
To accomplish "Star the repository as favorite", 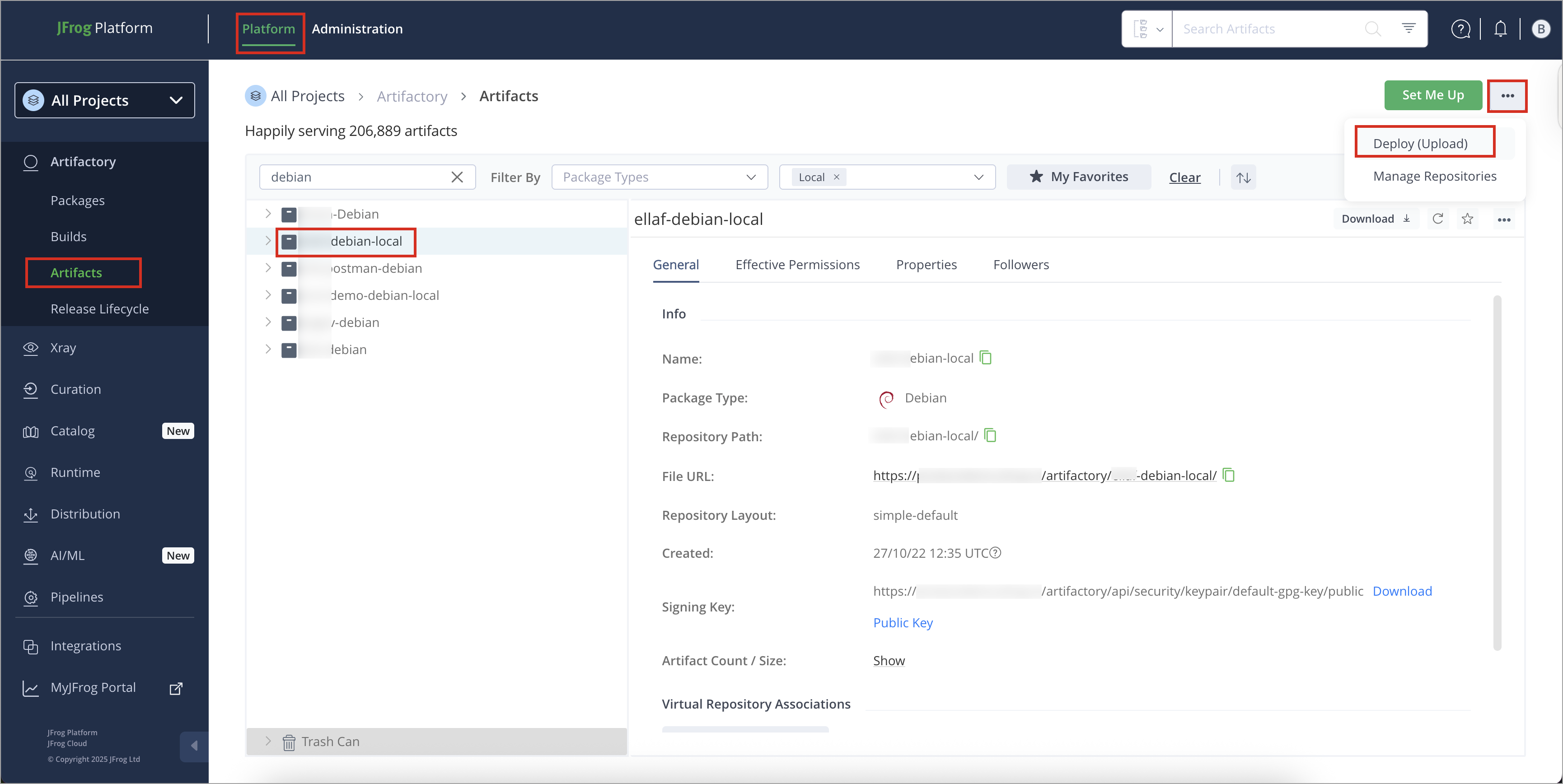I will click(1467, 219).
